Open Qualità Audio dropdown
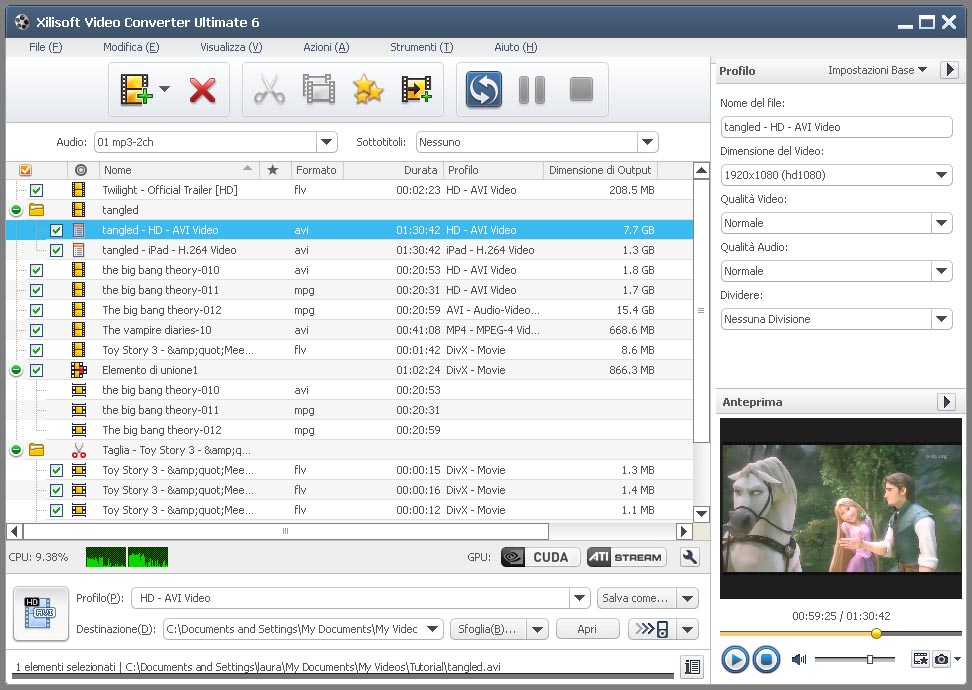 [941, 271]
